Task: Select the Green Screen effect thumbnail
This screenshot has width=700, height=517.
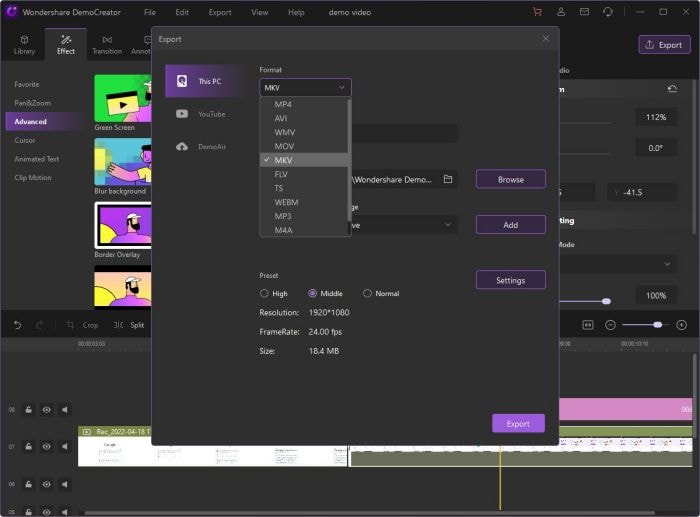Action: pos(123,99)
